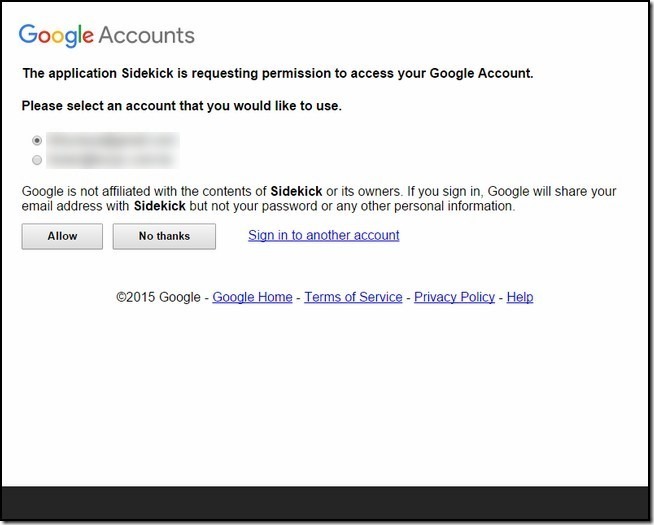654x525 pixels.
Task: Click the second blurred email address
Action: [112, 160]
